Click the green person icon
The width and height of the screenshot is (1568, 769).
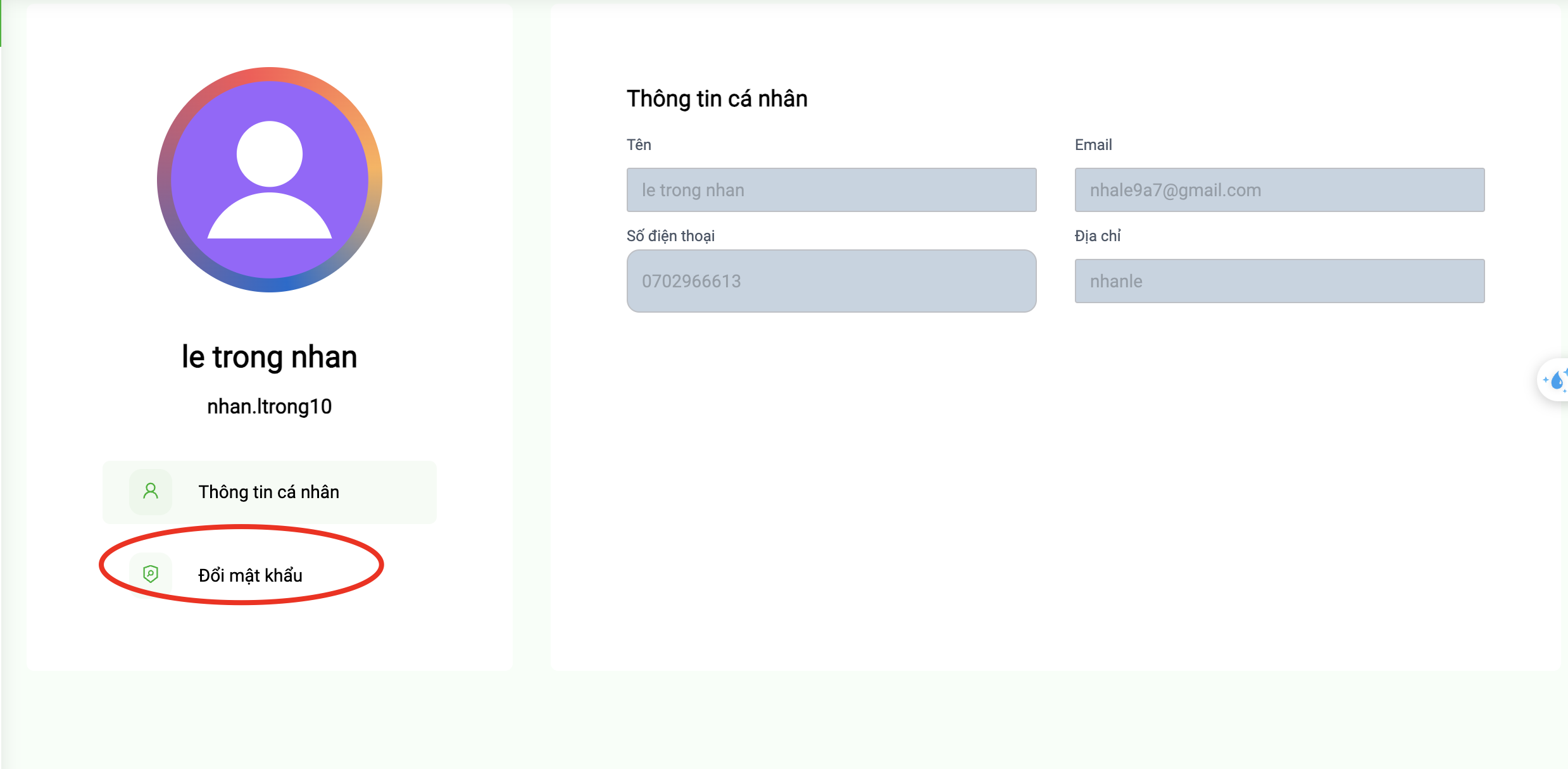tap(151, 492)
